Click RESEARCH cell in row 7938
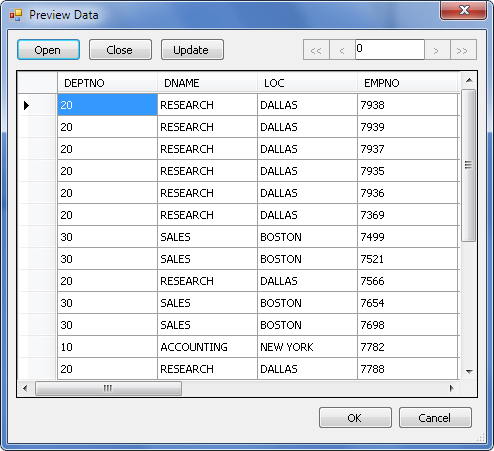The height and width of the screenshot is (451, 494). tap(207, 105)
